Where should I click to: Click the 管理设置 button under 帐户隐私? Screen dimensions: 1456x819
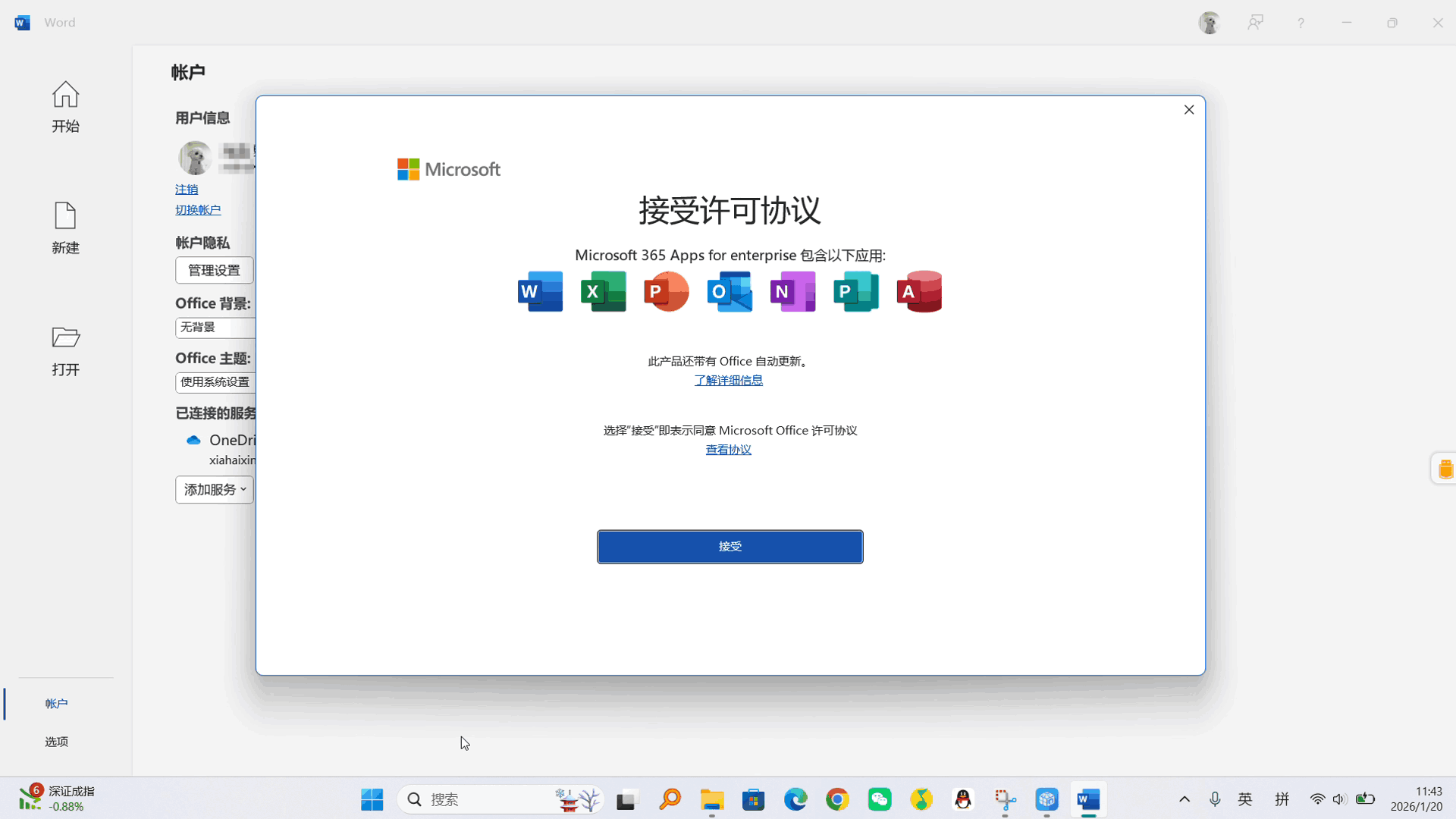[213, 270]
